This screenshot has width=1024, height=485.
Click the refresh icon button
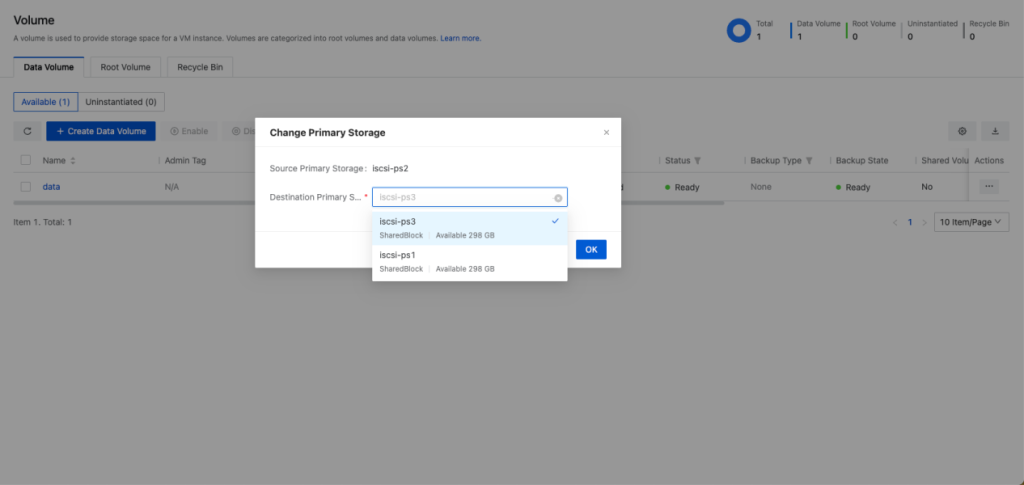coord(27,131)
